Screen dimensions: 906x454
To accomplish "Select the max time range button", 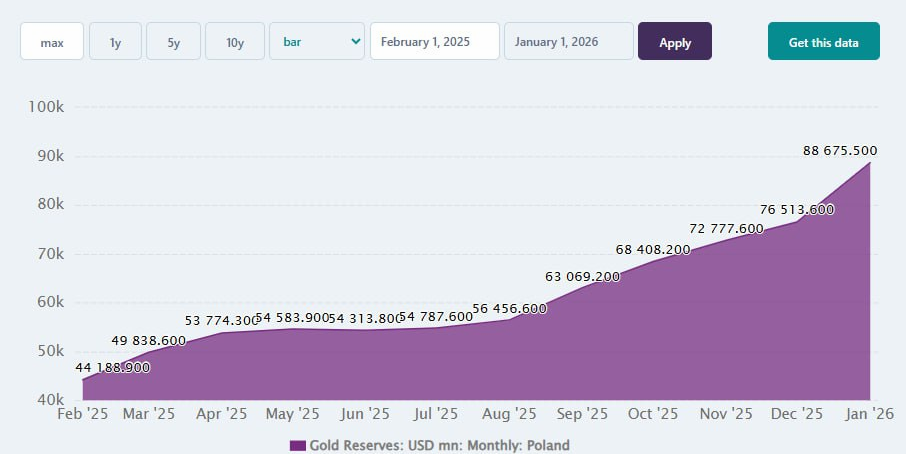I will (52, 42).
